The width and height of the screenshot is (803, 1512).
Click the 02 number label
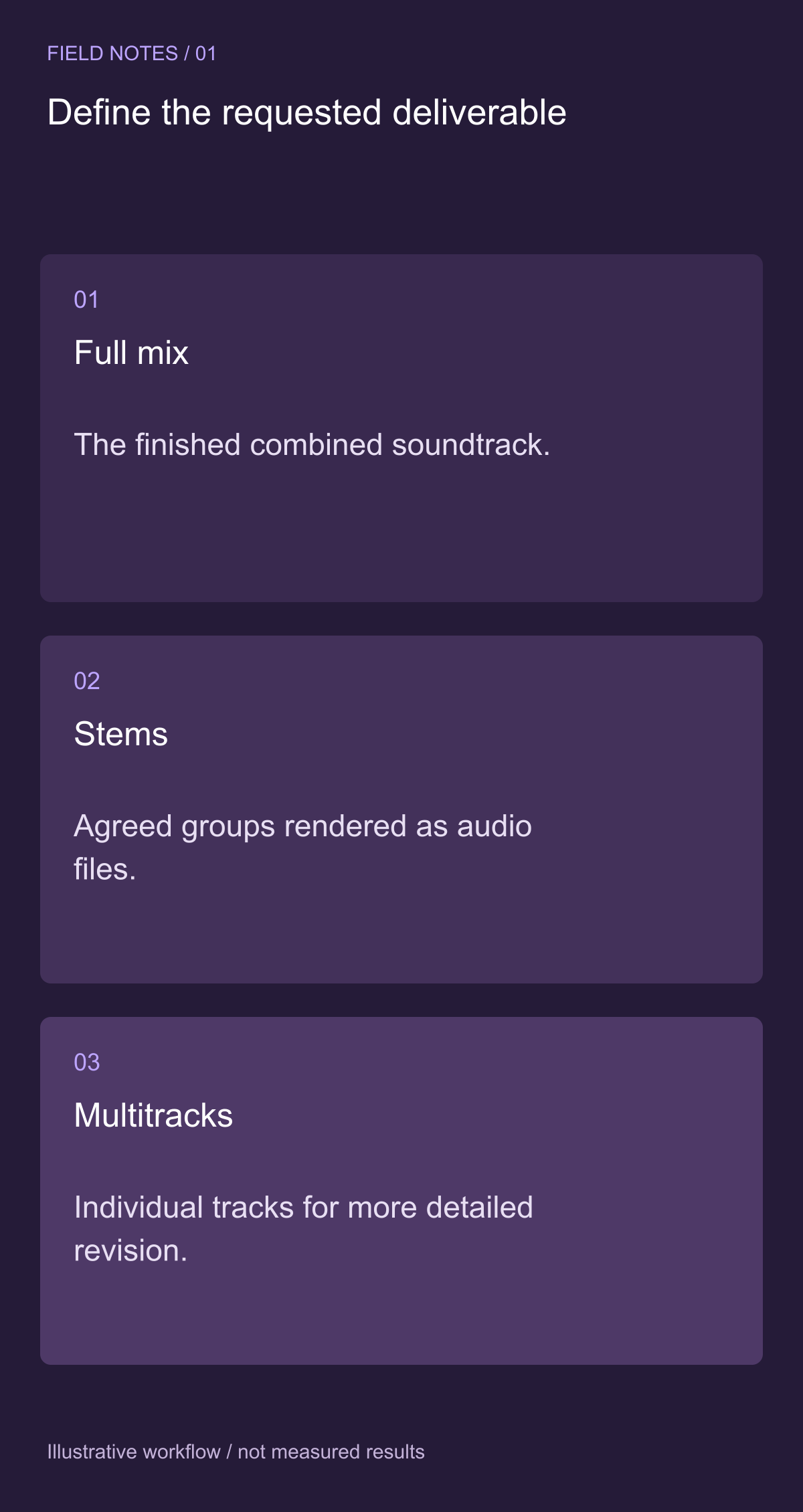tap(87, 681)
